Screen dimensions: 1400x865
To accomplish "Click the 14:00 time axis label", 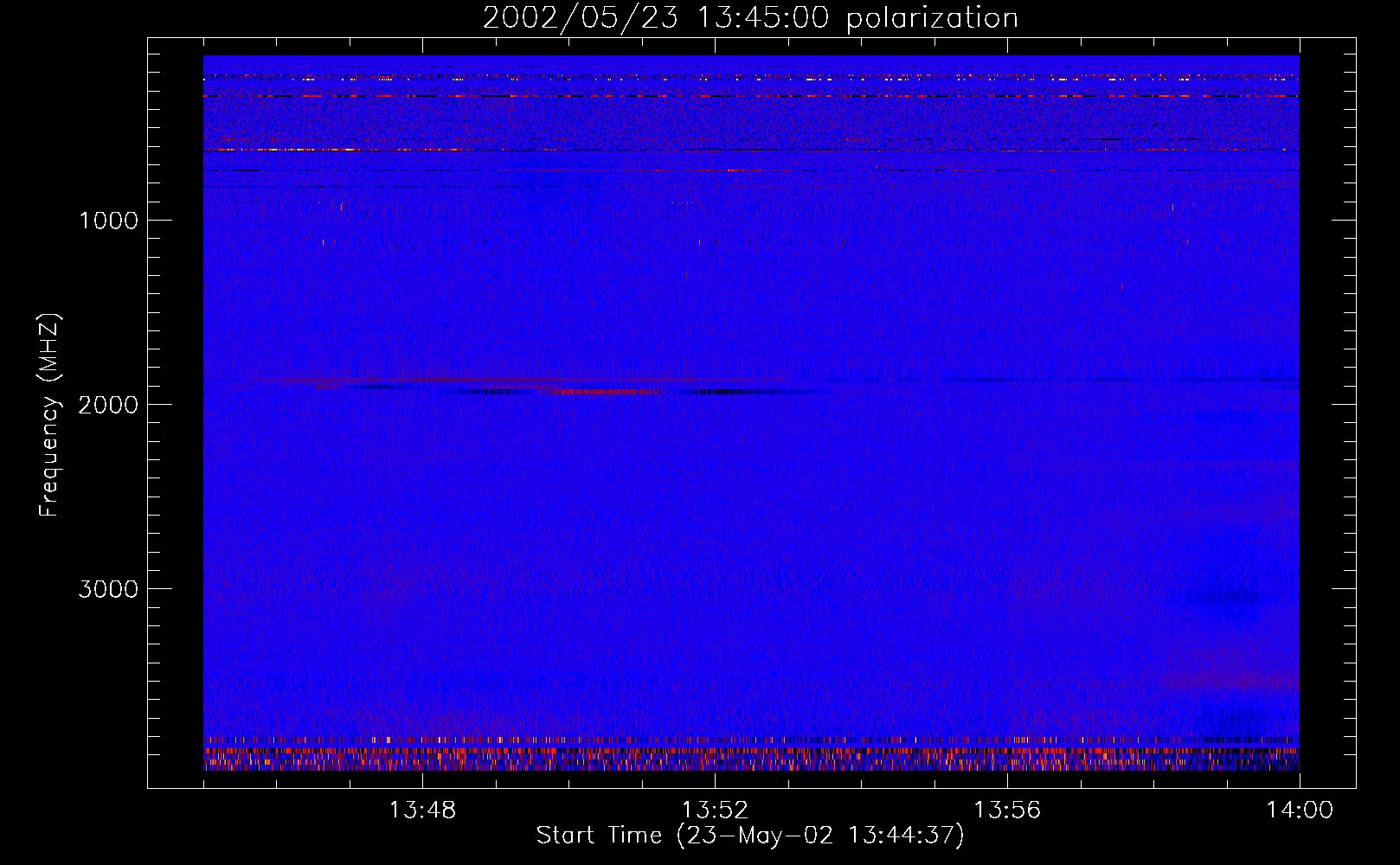I will pos(1300,811).
